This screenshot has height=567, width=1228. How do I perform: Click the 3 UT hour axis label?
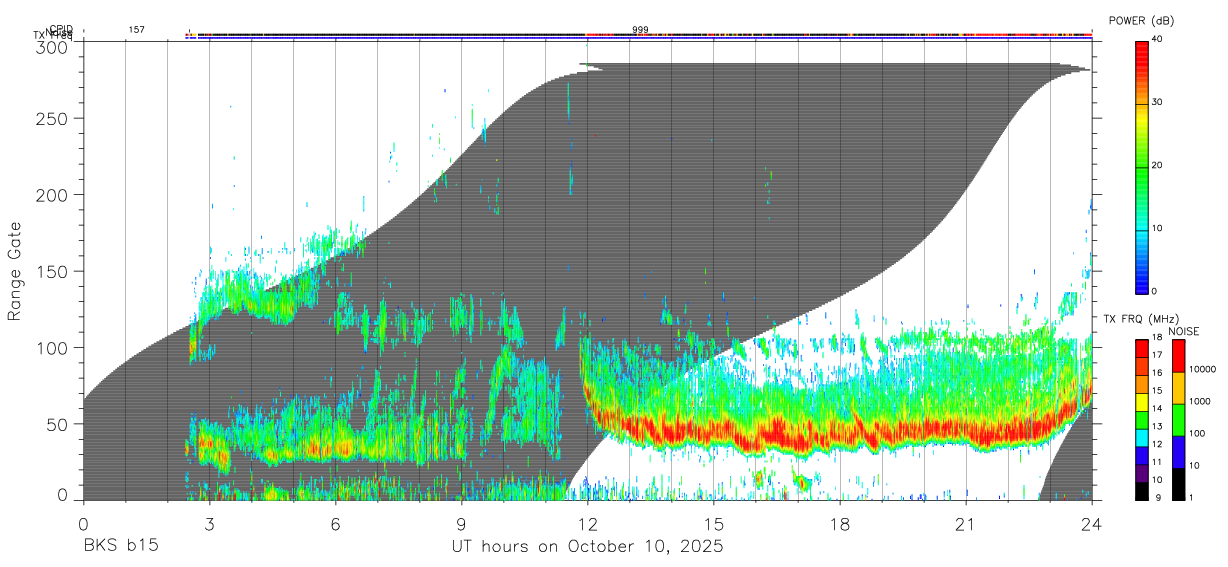click(209, 524)
